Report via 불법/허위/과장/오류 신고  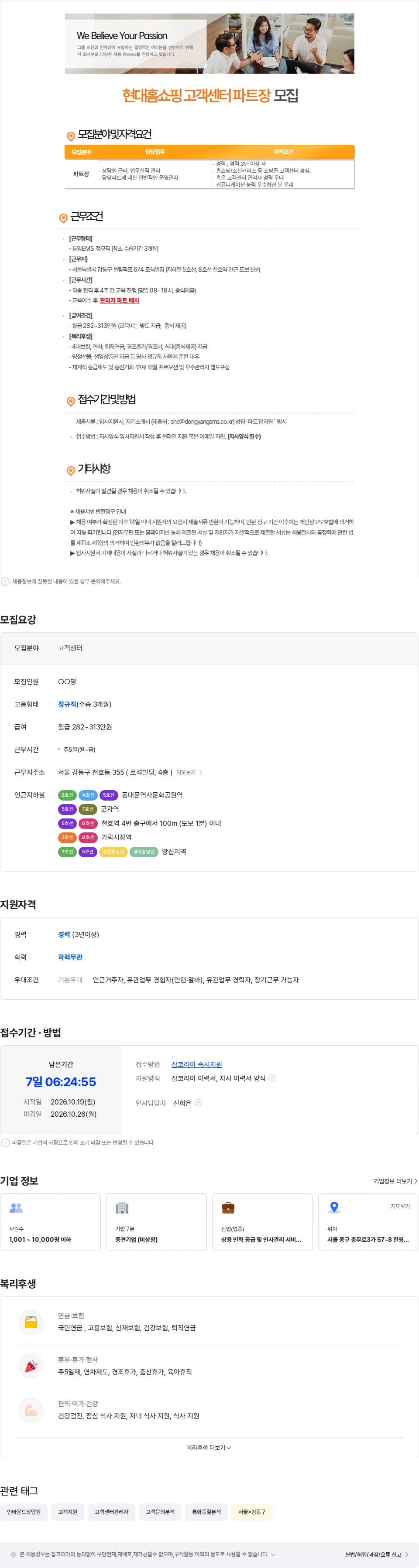click(x=376, y=1554)
